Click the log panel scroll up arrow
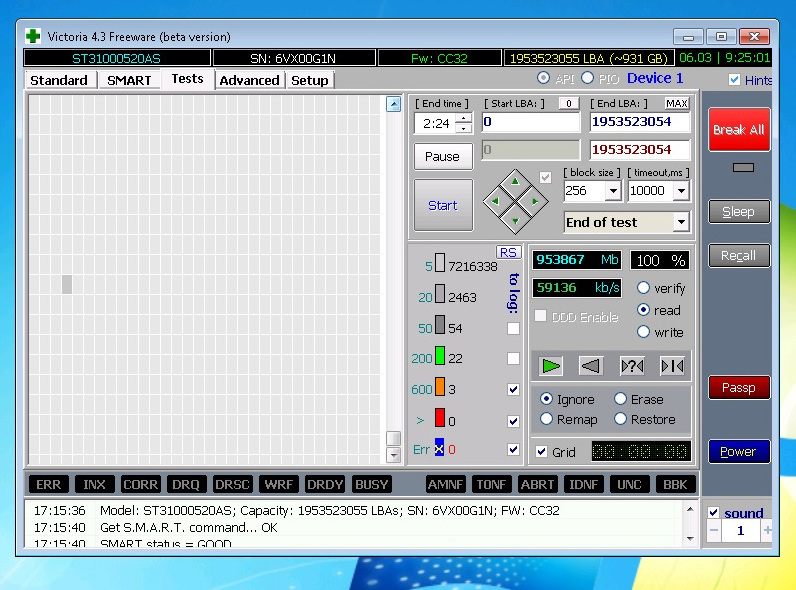The image size is (796, 590). pyautogui.click(x=690, y=509)
